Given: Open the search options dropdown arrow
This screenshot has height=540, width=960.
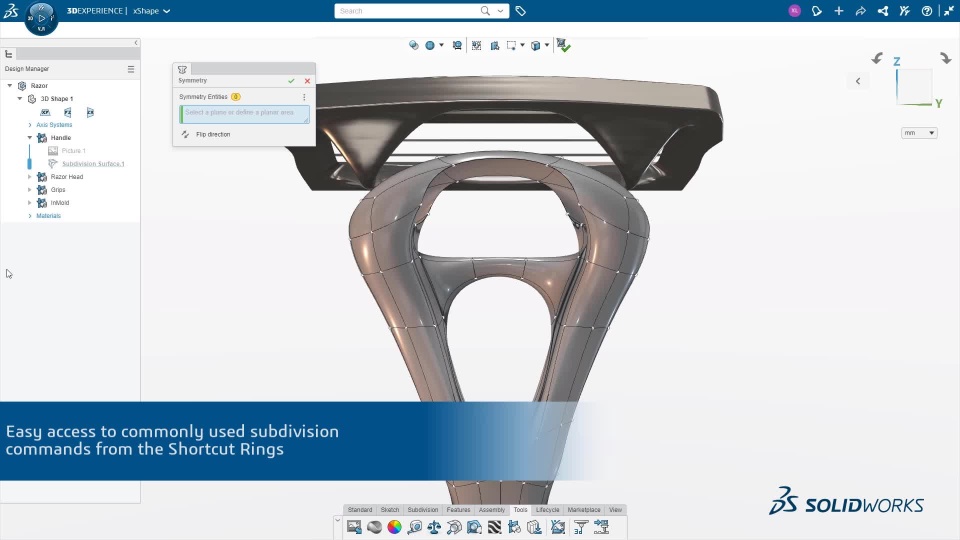Looking at the screenshot, I should click(x=500, y=10).
